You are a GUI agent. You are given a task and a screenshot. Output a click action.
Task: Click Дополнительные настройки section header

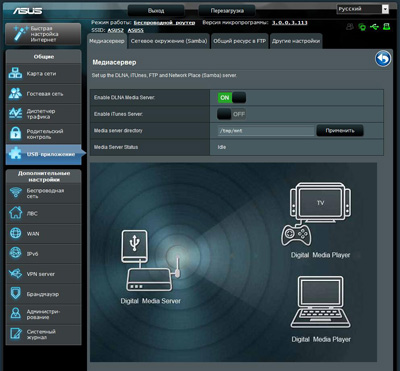tap(44, 176)
